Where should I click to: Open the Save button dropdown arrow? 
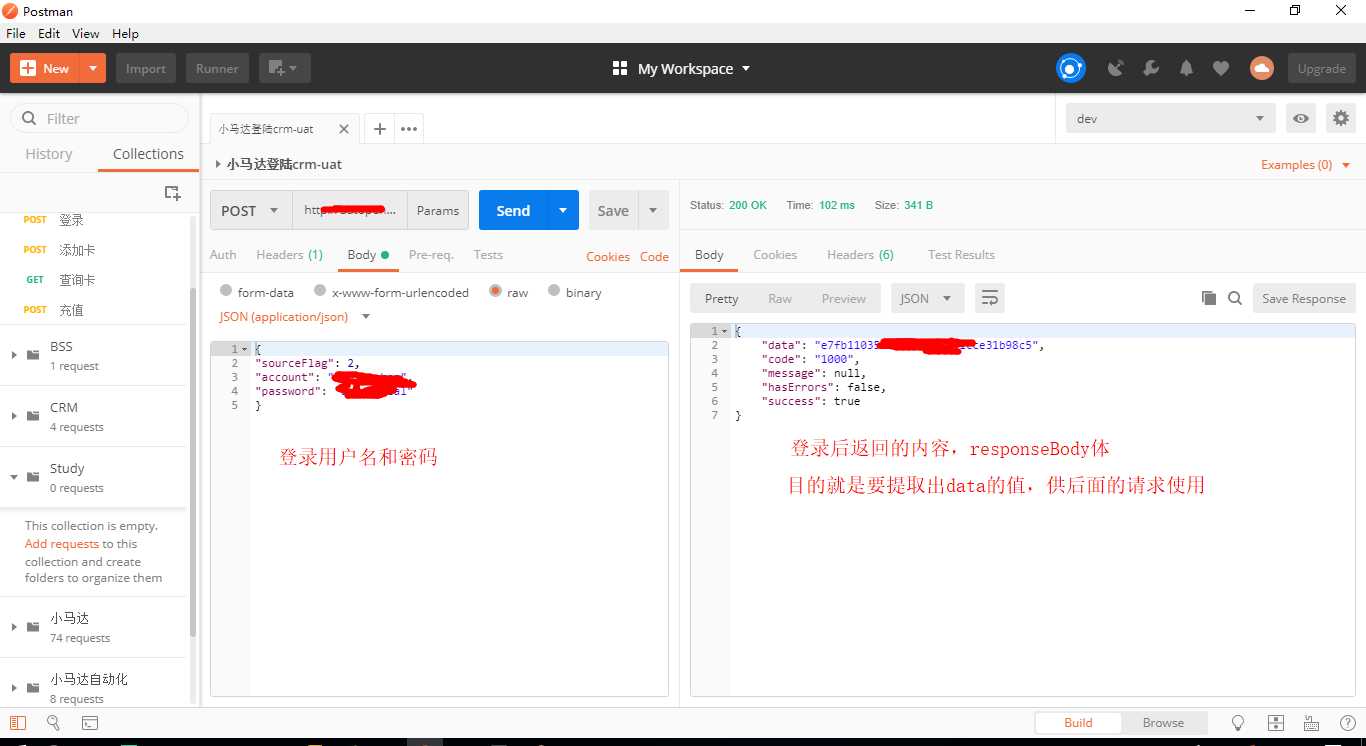653,210
